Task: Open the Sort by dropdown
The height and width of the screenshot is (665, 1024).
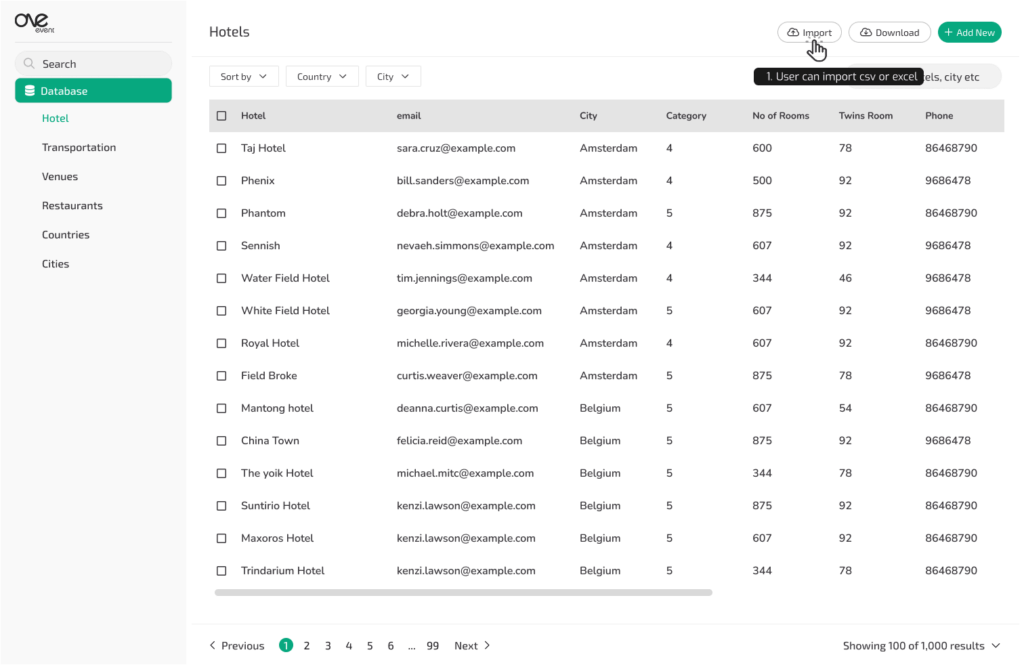Action: (244, 77)
